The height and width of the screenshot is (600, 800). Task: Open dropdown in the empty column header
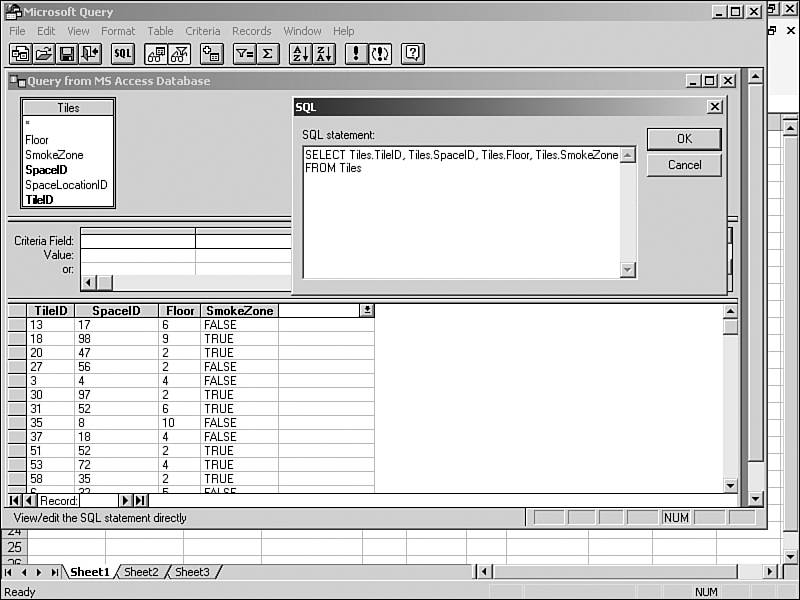coord(367,310)
